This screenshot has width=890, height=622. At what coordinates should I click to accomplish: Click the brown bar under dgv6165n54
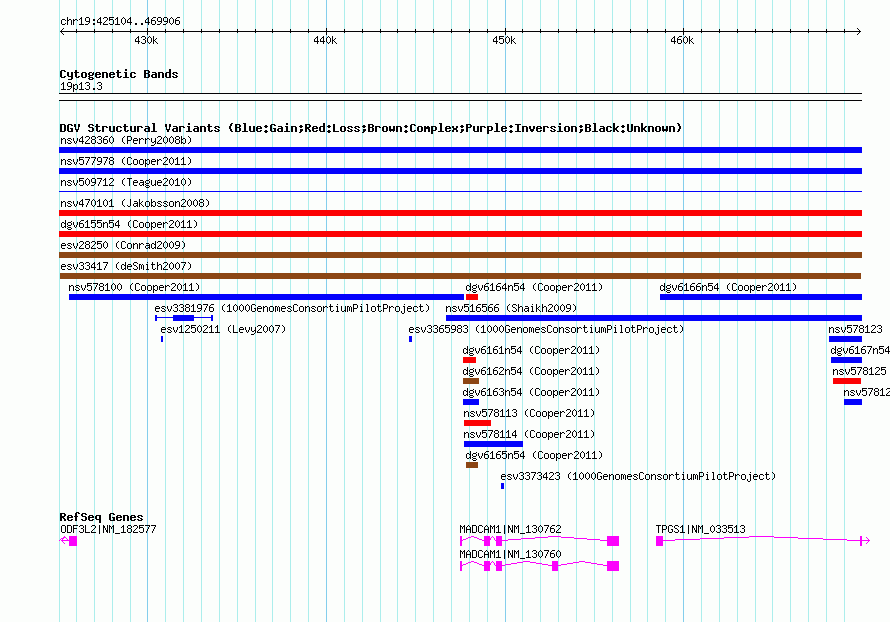(x=472, y=465)
